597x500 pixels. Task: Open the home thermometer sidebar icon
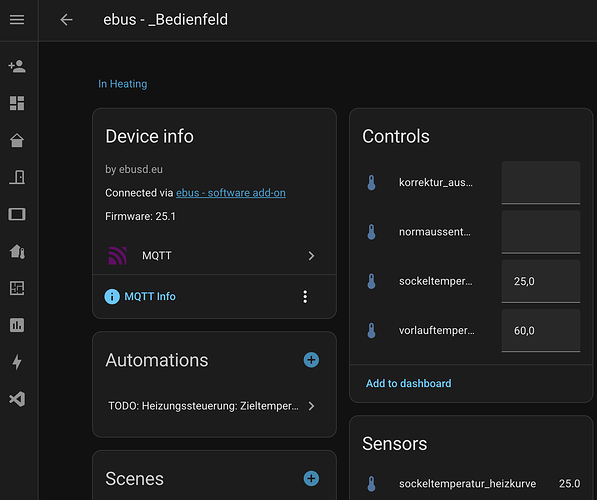pyautogui.click(x=17, y=251)
